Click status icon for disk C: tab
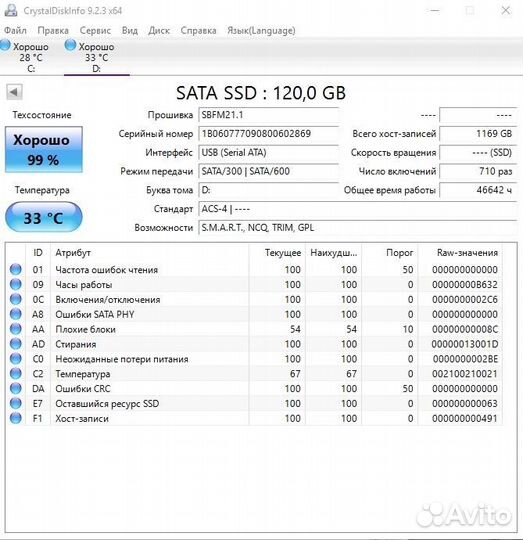The image size is (523, 540). (5, 45)
